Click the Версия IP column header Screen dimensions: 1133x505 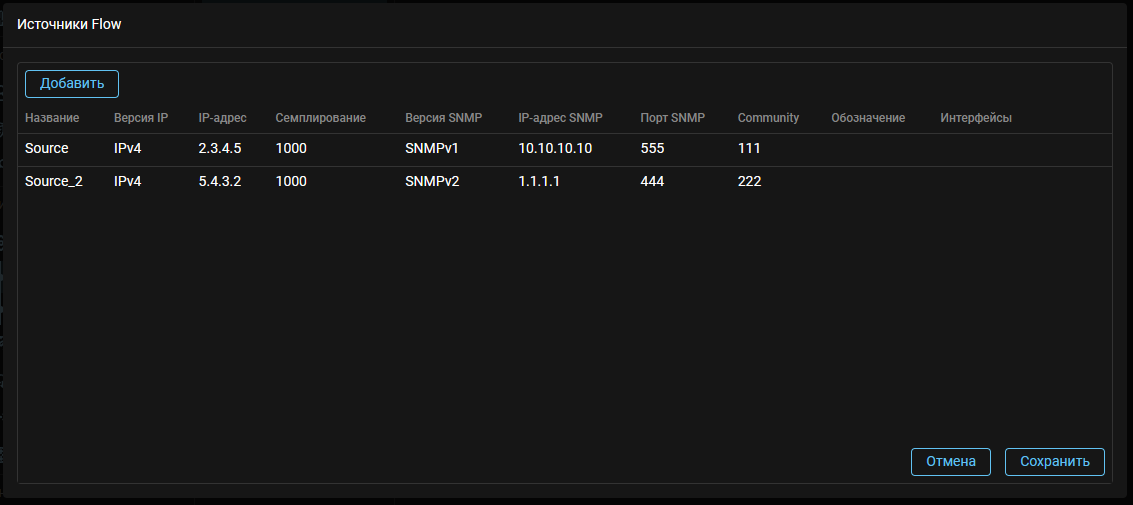tap(141, 118)
